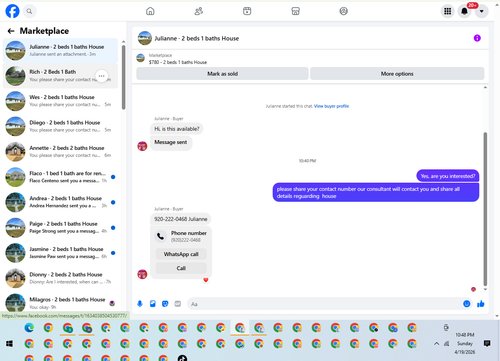This screenshot has width=500, height=361.
Task: Click Julianne chat header avatar
Action: point(145,38)
